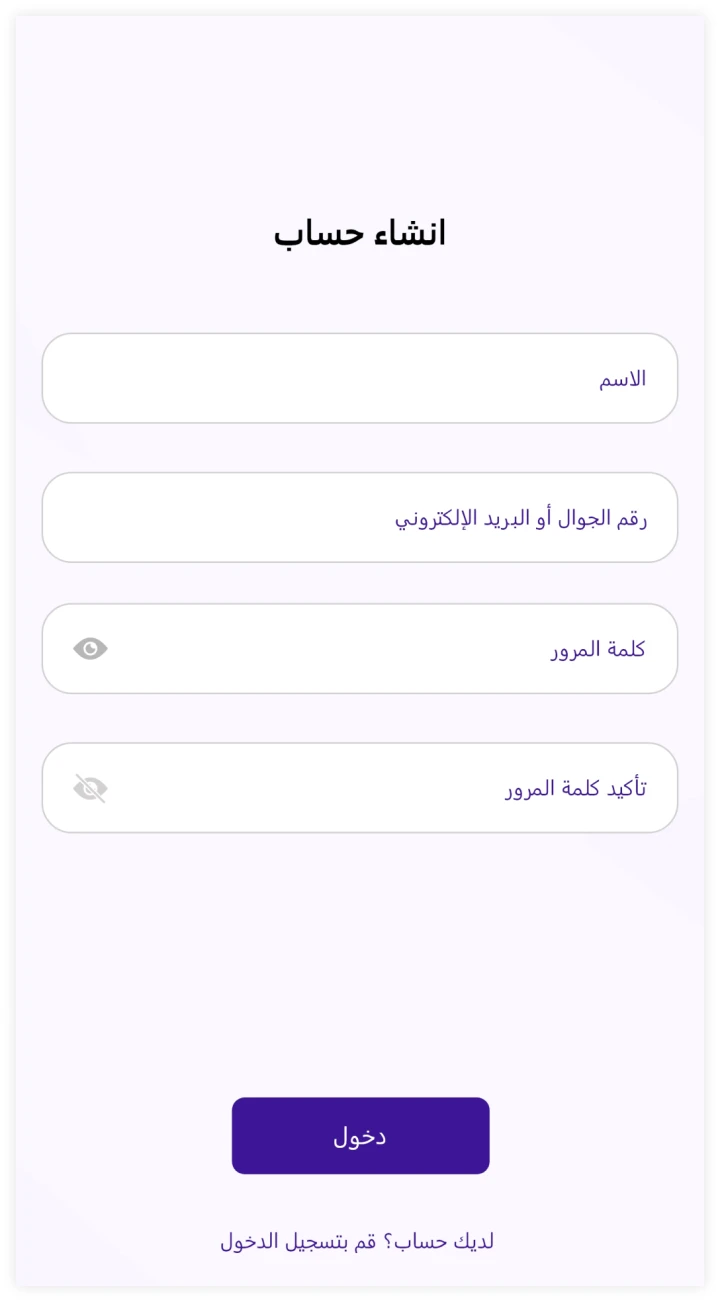Click the رقم الجوال placeholder text

521,519
